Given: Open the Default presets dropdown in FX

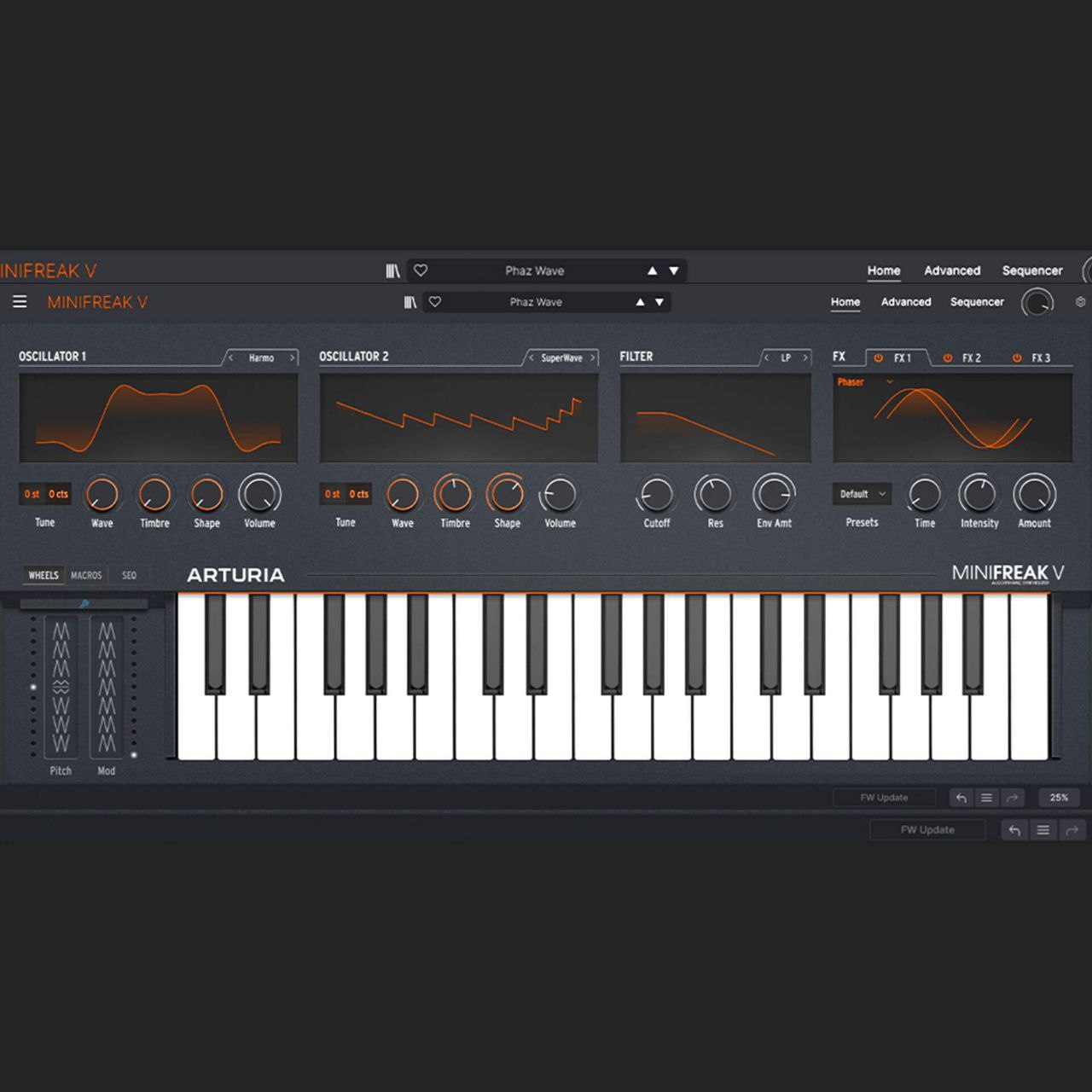Looking at the screenshot, I should click(863, 494).
